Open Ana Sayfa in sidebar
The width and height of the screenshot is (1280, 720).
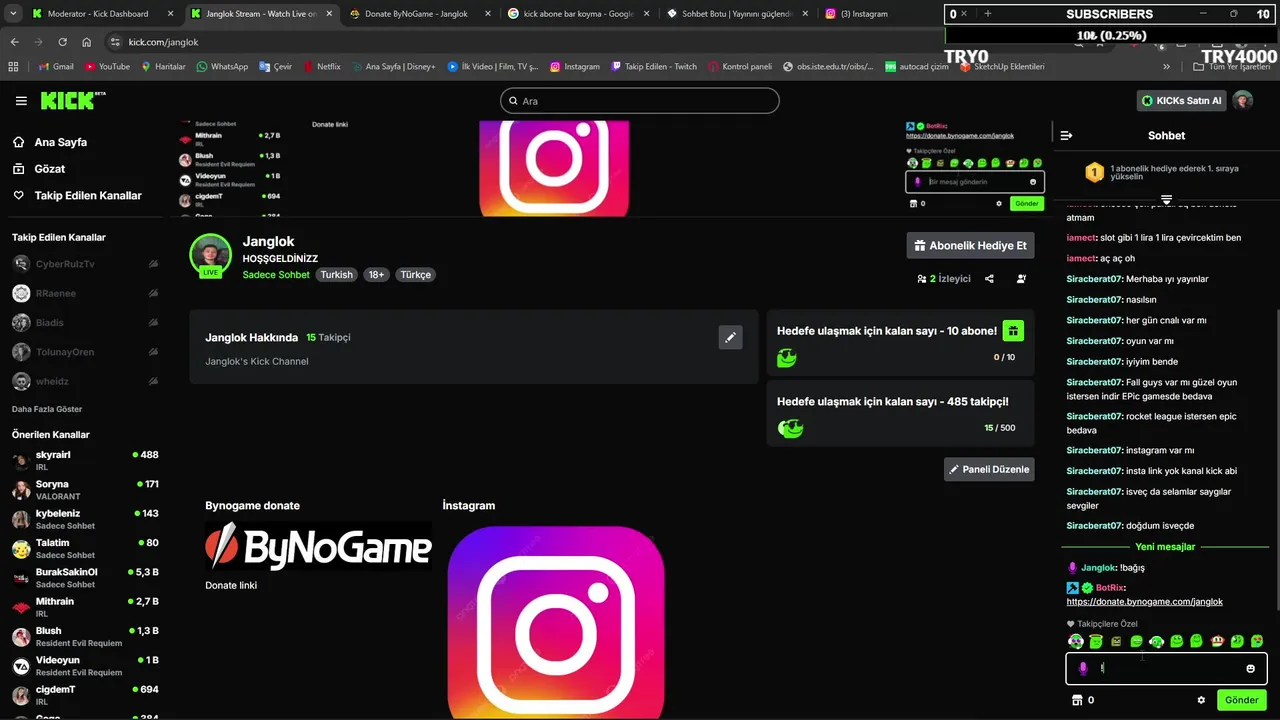pos(49,142)
